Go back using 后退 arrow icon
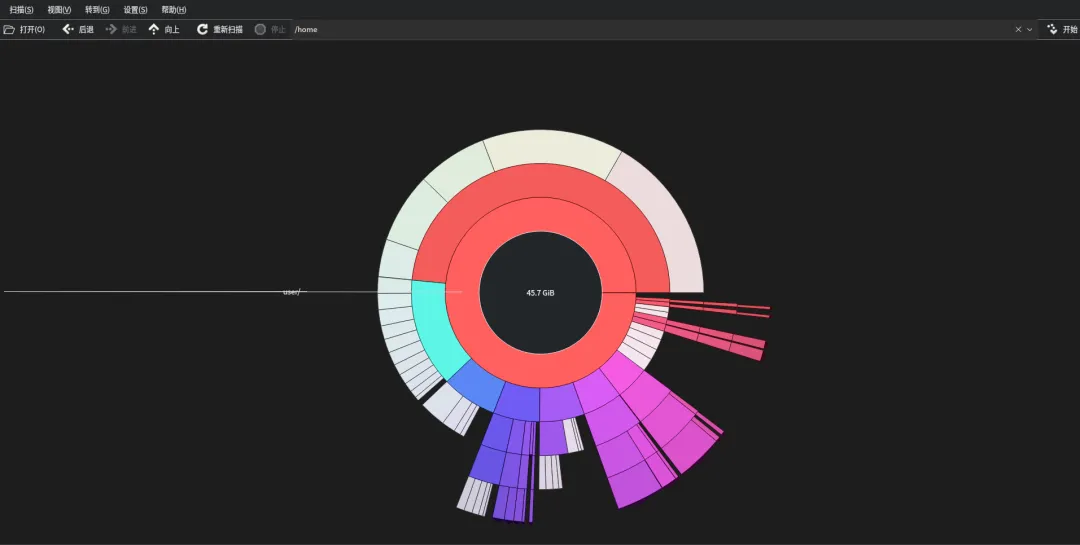 68,30
